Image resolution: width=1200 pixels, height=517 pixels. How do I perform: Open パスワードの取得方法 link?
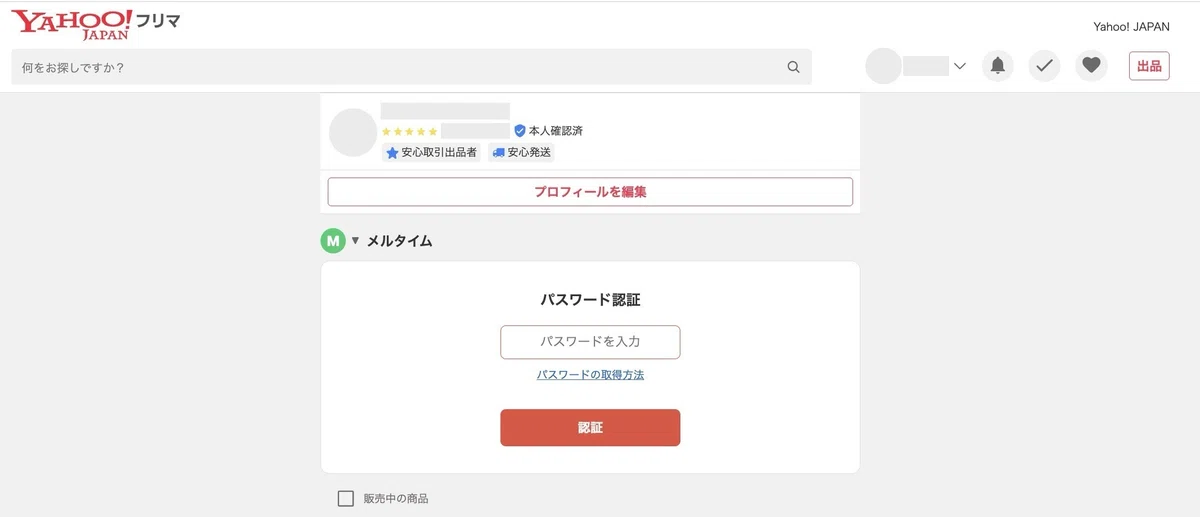590,375
